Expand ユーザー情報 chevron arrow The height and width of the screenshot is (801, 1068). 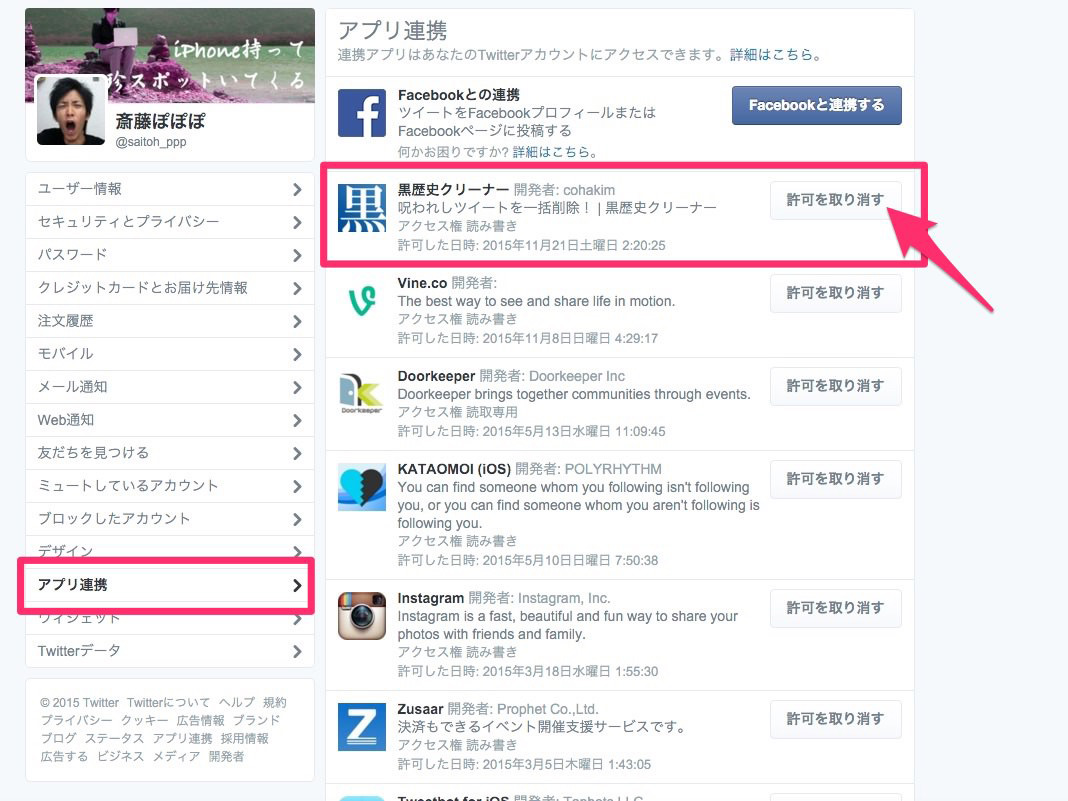tap(297, 189)
